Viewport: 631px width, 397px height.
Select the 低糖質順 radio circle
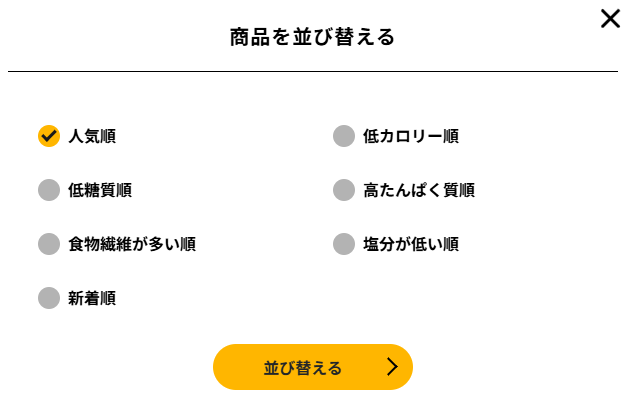(x=49, y=190)
